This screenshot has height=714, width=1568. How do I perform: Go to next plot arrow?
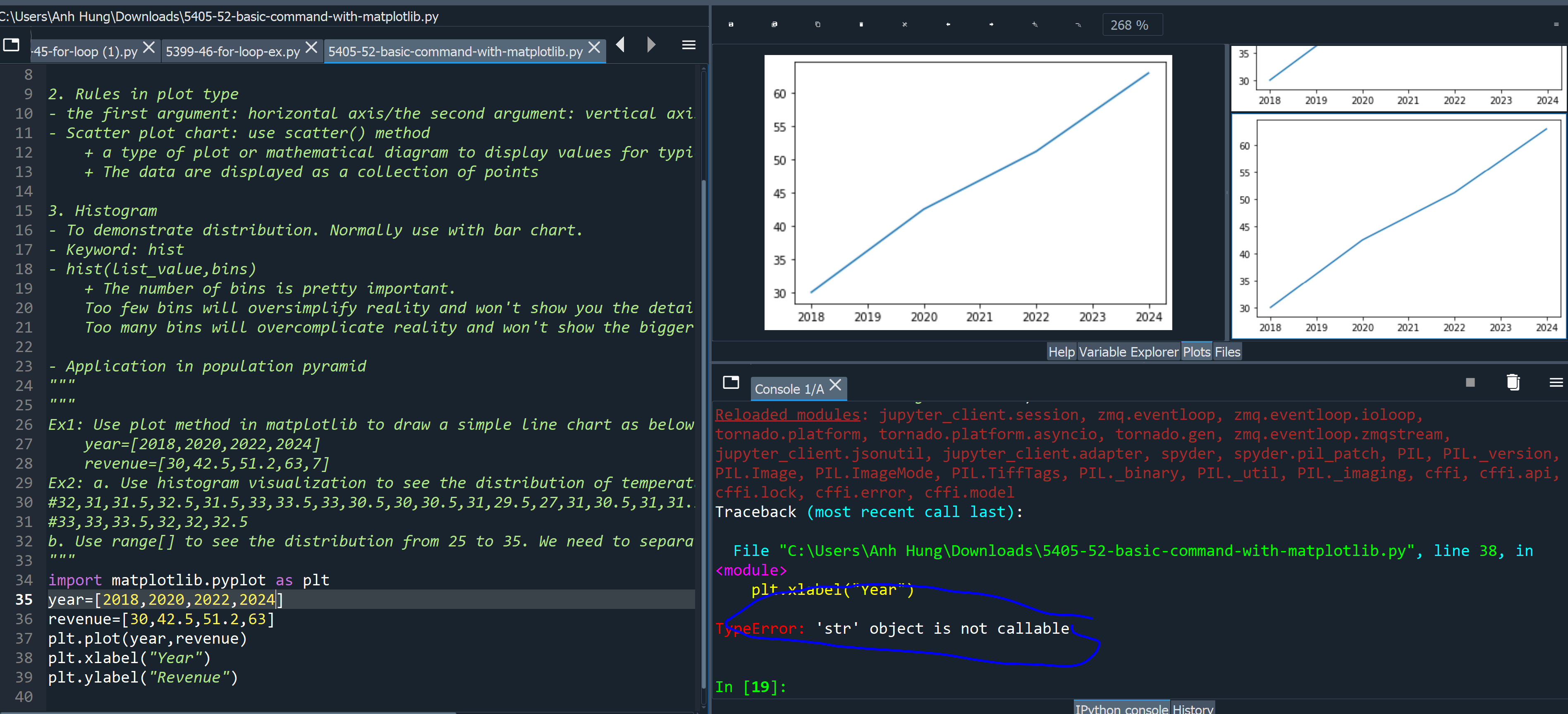(992, 24)
